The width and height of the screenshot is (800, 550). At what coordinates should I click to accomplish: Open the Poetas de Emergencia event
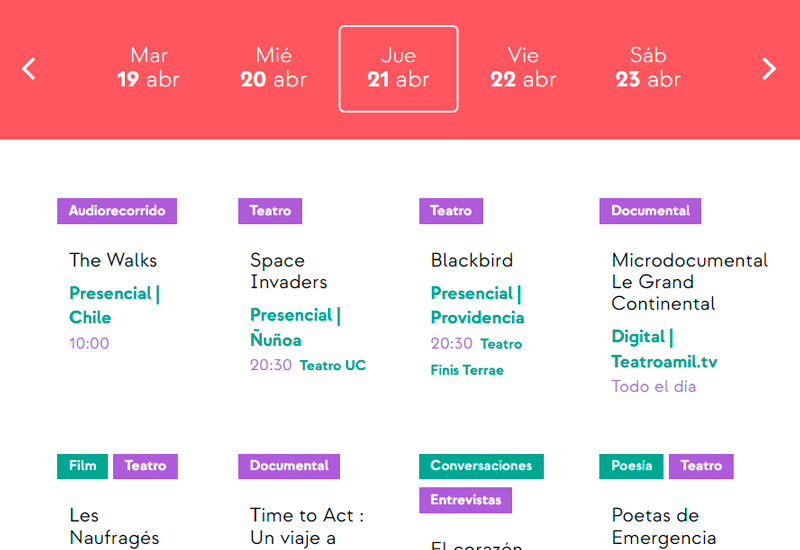pyautogui.click(x=663, y=526)
